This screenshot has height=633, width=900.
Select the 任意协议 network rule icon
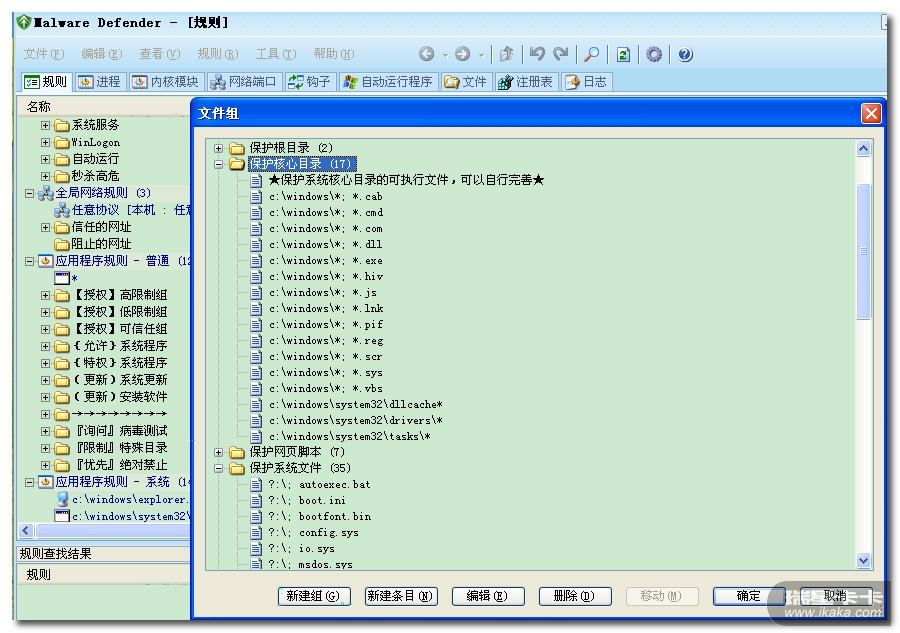pyautogui.click(x=62, y=211)
